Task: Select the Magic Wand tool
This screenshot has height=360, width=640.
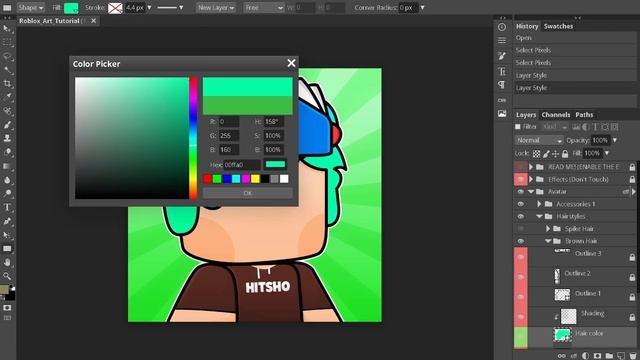Action: (x=7, y=70)
